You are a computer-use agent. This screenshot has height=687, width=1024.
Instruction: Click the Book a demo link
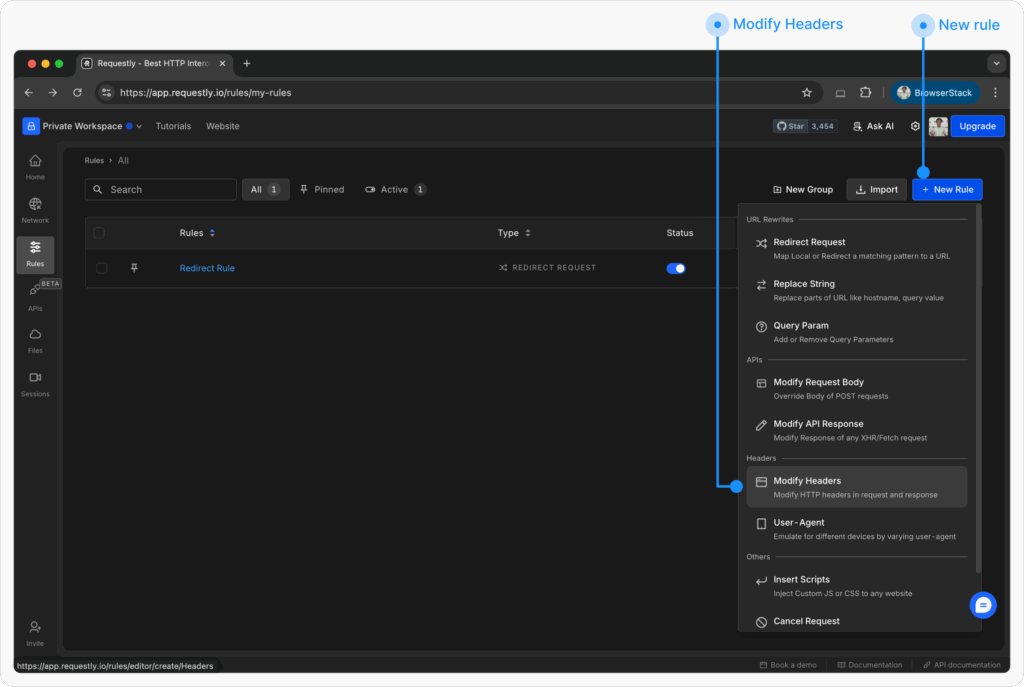(x=788, y=665)
